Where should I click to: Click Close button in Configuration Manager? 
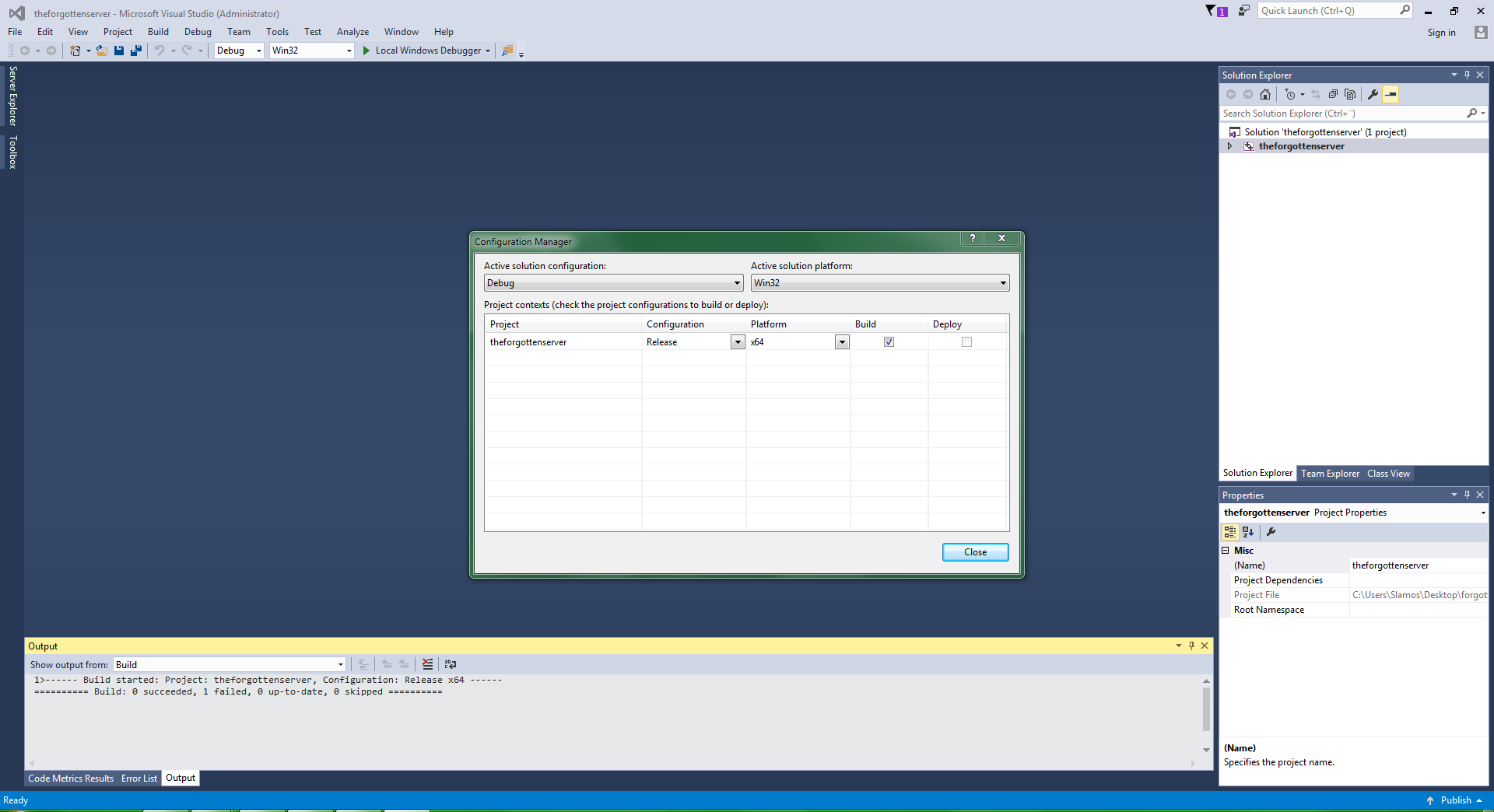click(x=976, y=552)
